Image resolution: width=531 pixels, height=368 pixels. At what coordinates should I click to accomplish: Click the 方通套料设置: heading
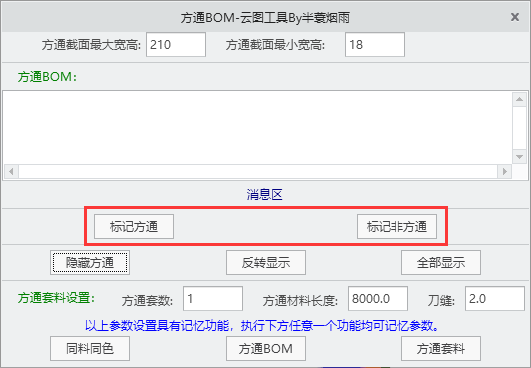coord(56,298)
